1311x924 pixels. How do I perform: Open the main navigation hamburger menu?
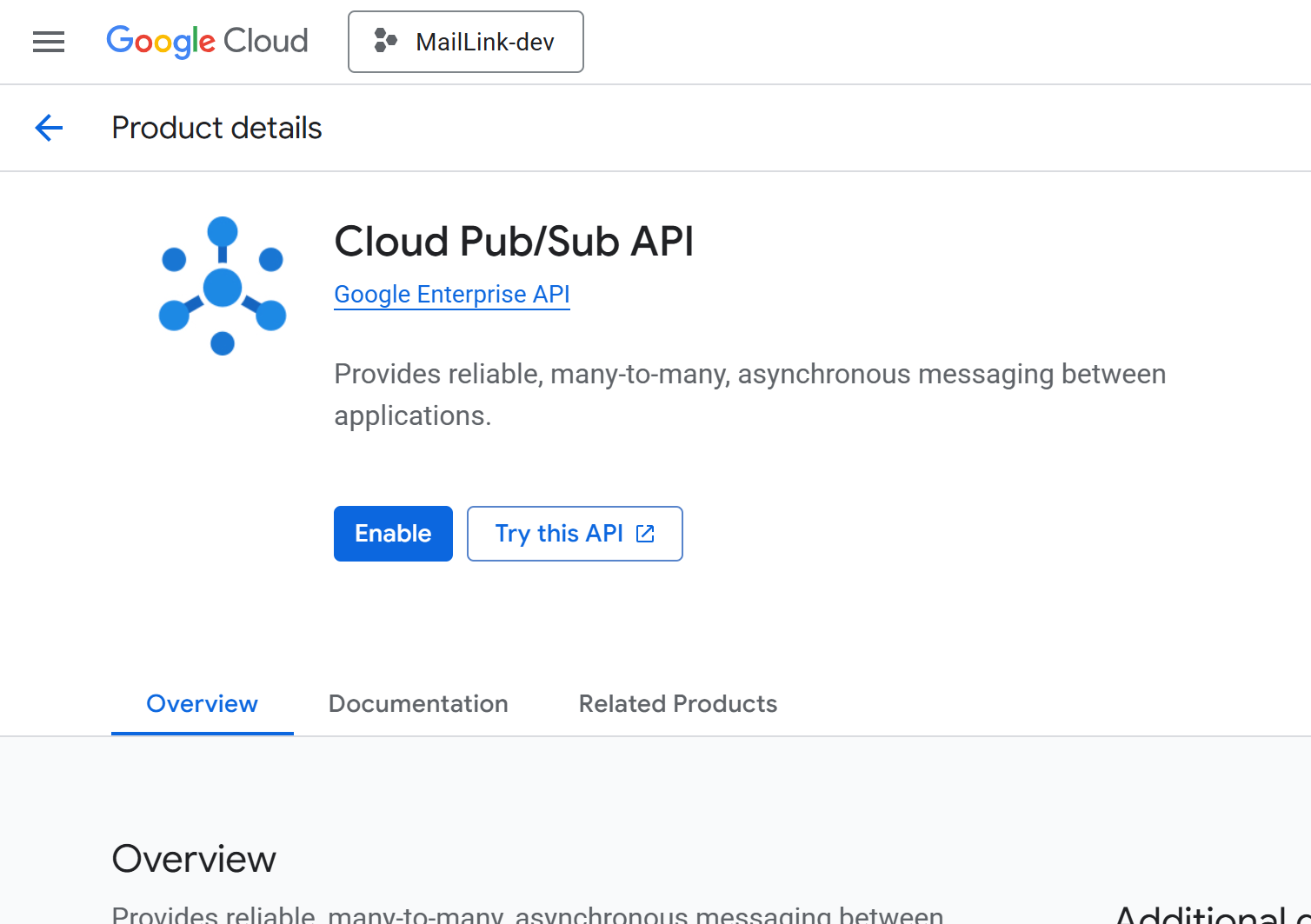(x=49, y=42)
